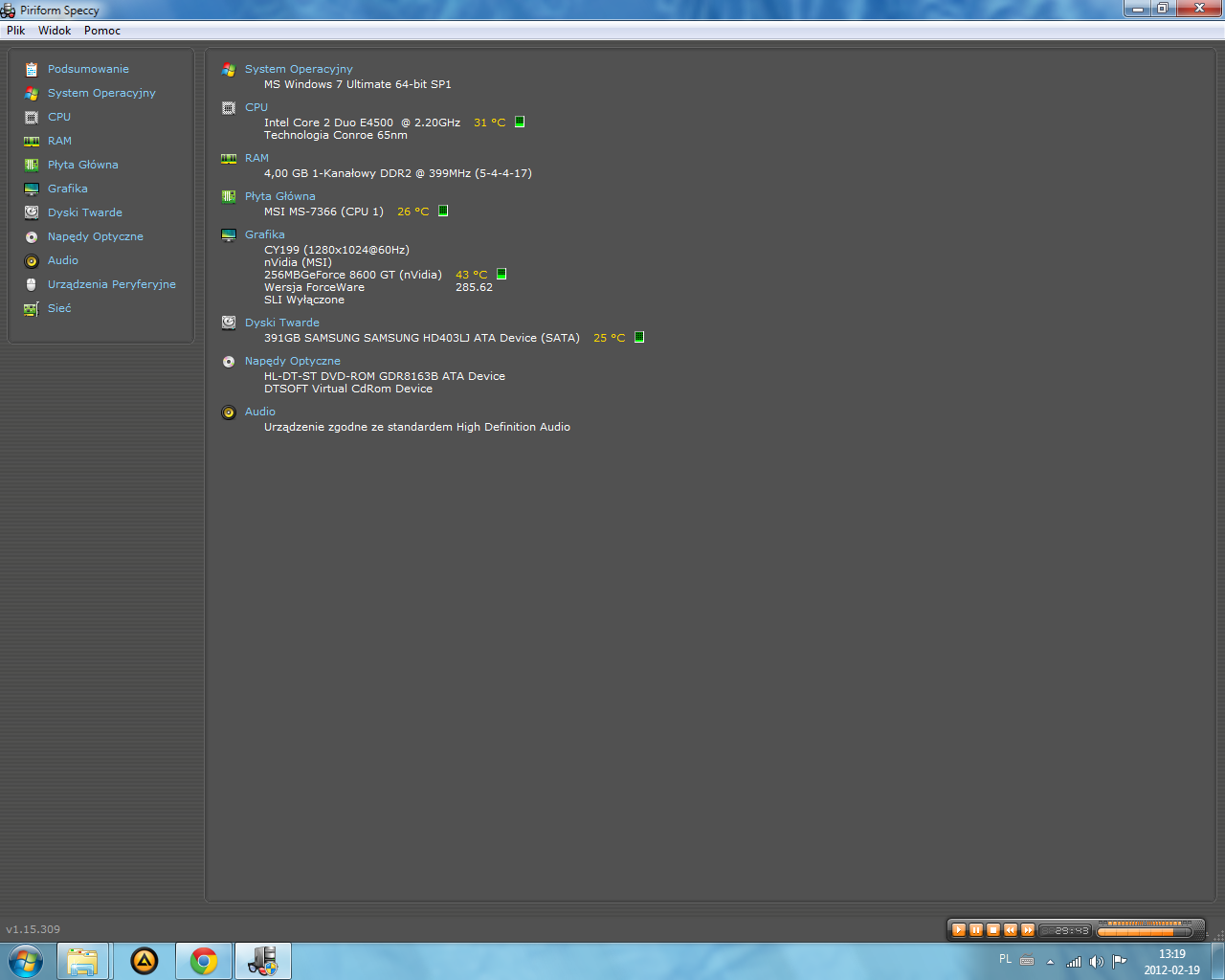
Task: Click the Intel Core 2 Duo E4500 line
Action: point(363,122)
